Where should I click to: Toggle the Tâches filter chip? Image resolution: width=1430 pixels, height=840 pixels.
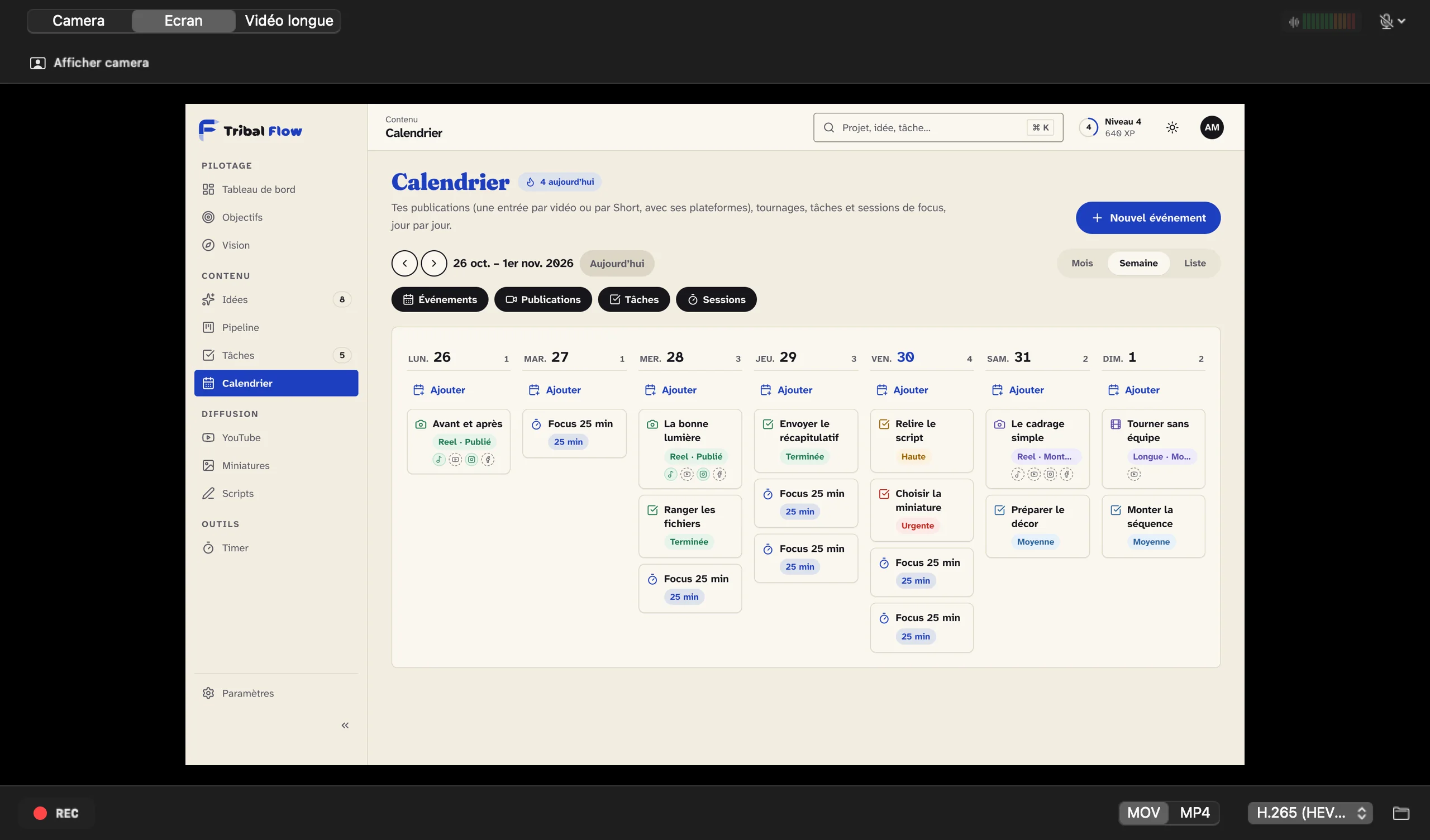[x=634, y=299]
